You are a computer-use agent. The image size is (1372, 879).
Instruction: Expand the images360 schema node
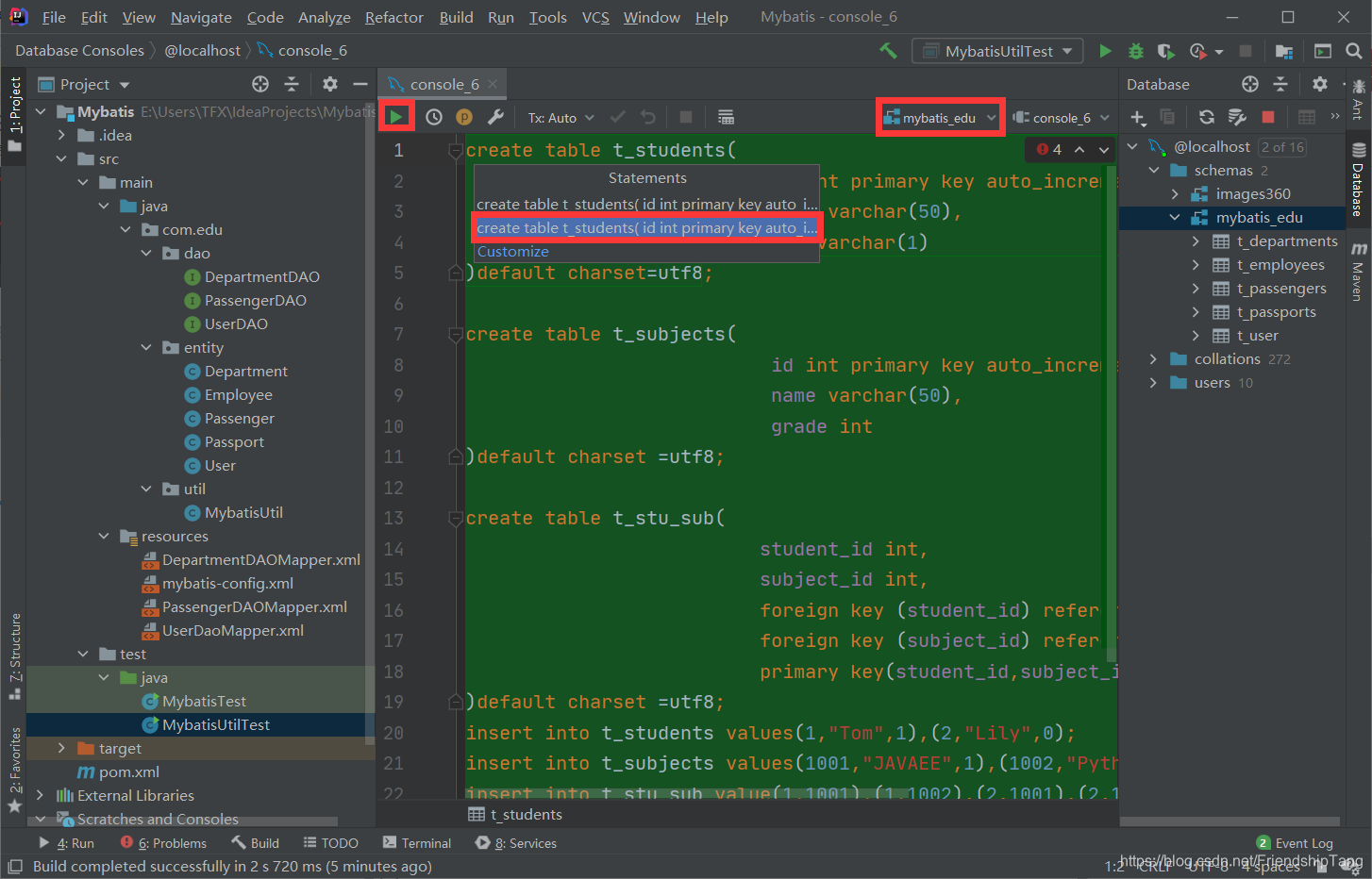pyautogui.click(x=1175, y=194)
